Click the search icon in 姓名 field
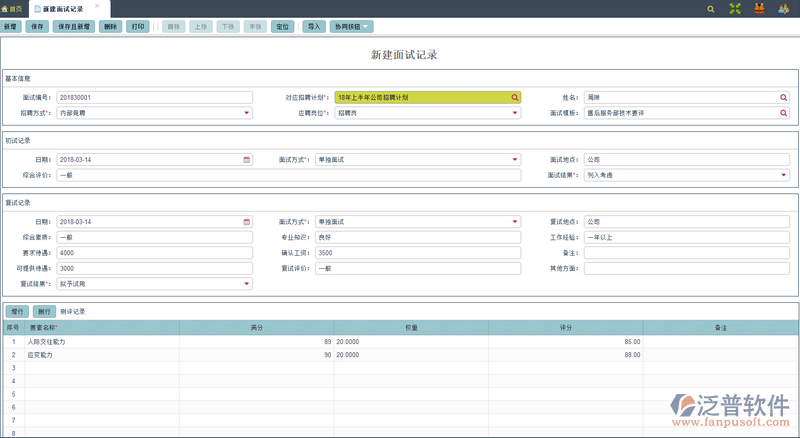 [783, 98]
